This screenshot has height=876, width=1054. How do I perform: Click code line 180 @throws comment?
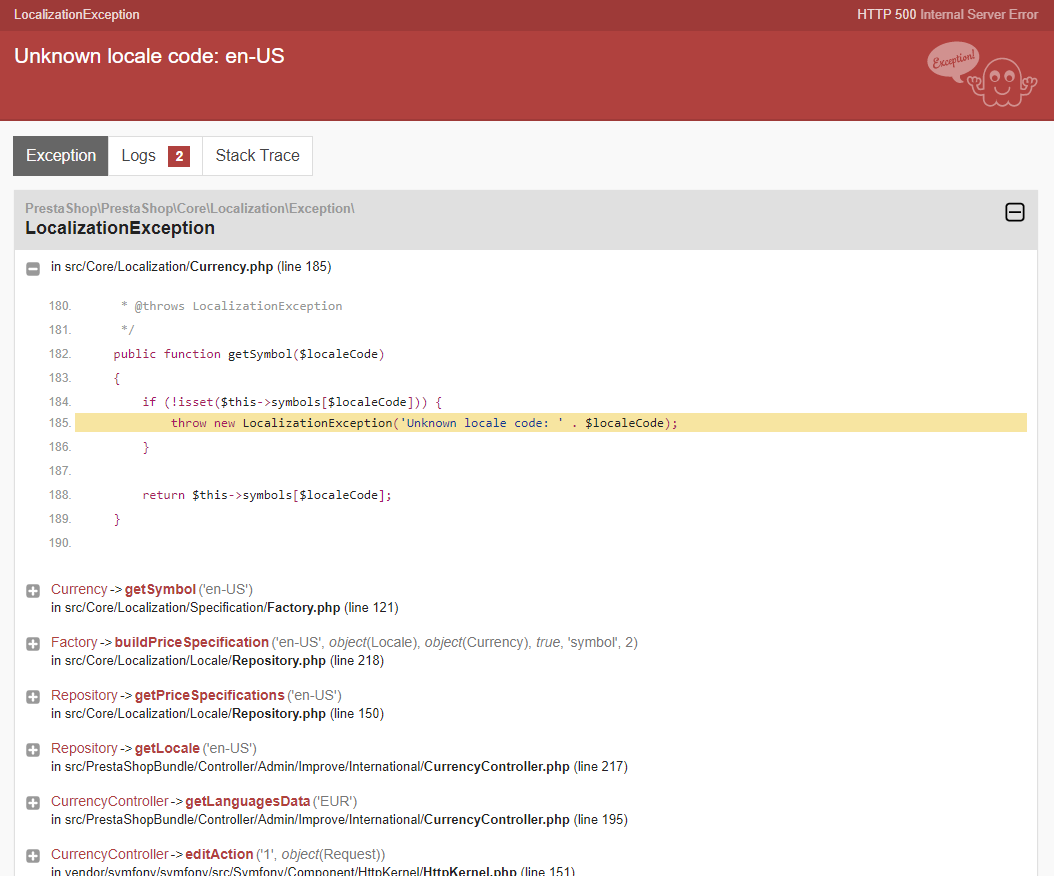[231, 307]
